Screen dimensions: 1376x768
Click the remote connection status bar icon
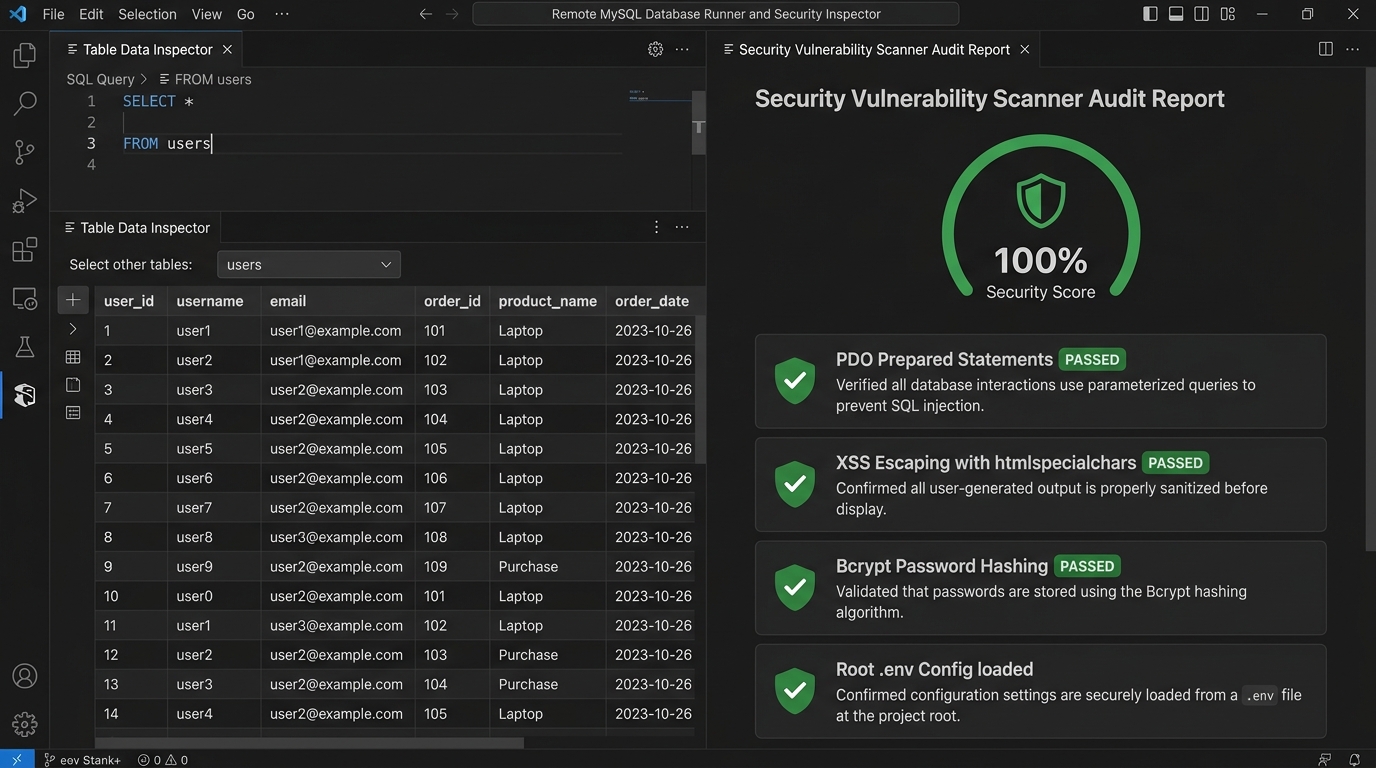17,760
